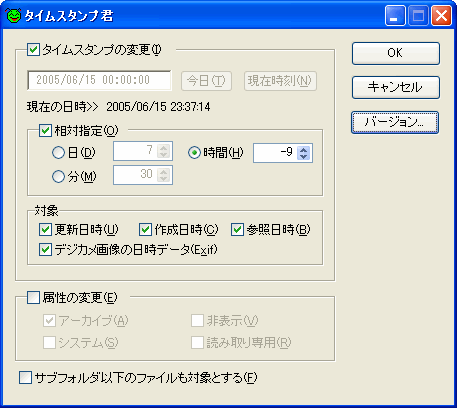Image resolution: width=457 pixels, height=408 pixels.
Task: Close the タイムスタンプ君 window
Action: [x=441, y=16]
